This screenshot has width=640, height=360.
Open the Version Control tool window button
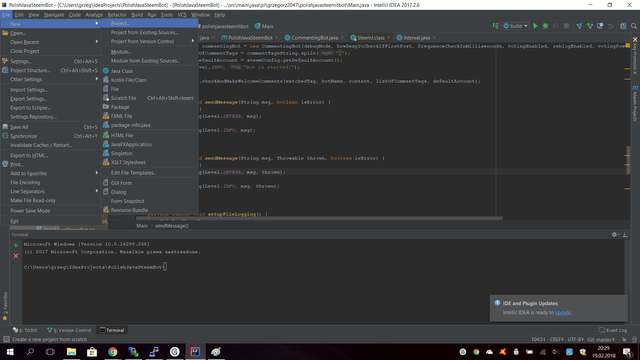[69, 330]
